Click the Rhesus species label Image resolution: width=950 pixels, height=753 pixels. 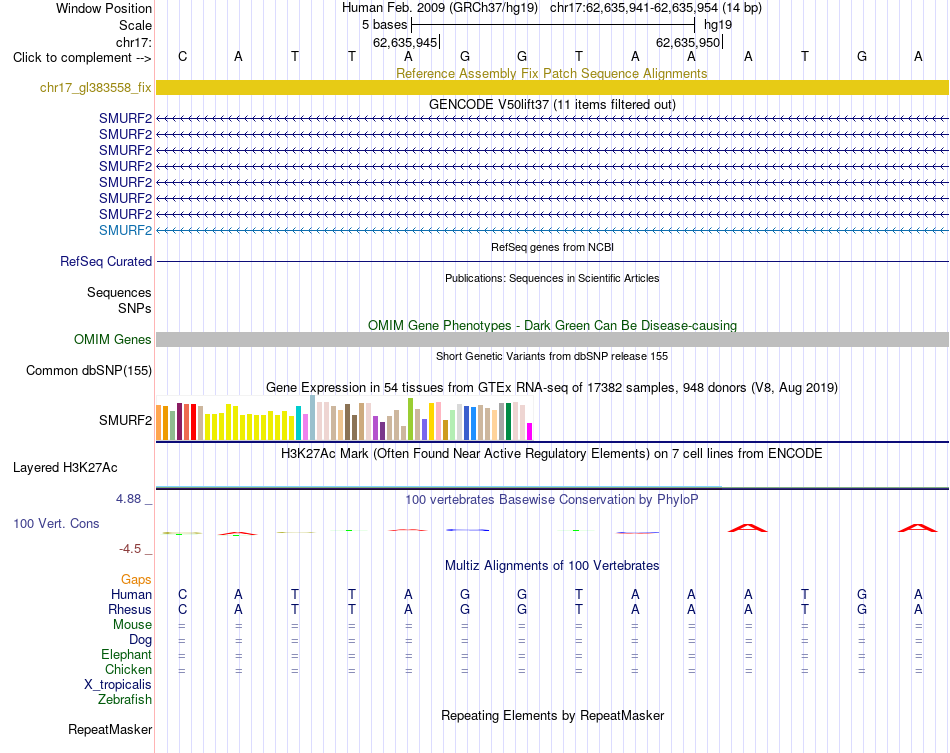pyautogui.click(x=130, y=609)
